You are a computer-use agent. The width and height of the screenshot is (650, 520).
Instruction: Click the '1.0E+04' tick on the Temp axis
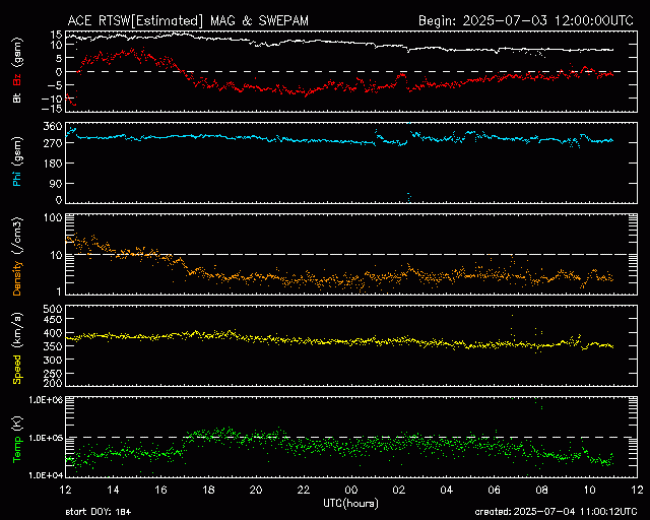[46, 475]
